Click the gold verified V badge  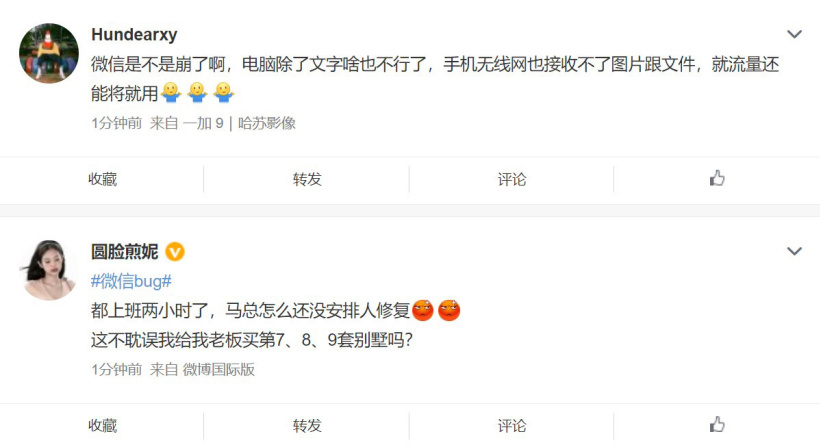point(175,252)
